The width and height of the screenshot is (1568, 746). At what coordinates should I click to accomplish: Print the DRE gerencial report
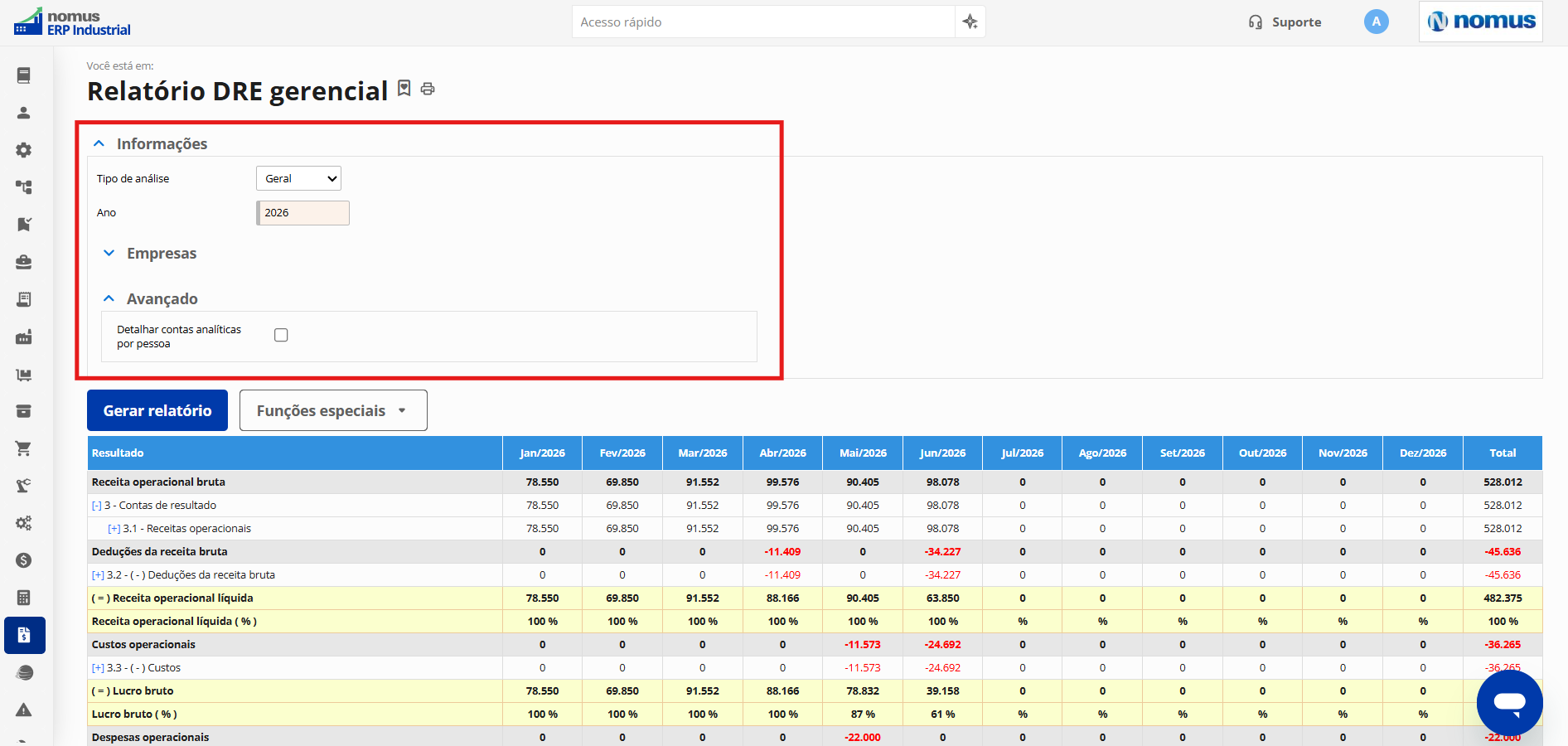coord(428,89)
